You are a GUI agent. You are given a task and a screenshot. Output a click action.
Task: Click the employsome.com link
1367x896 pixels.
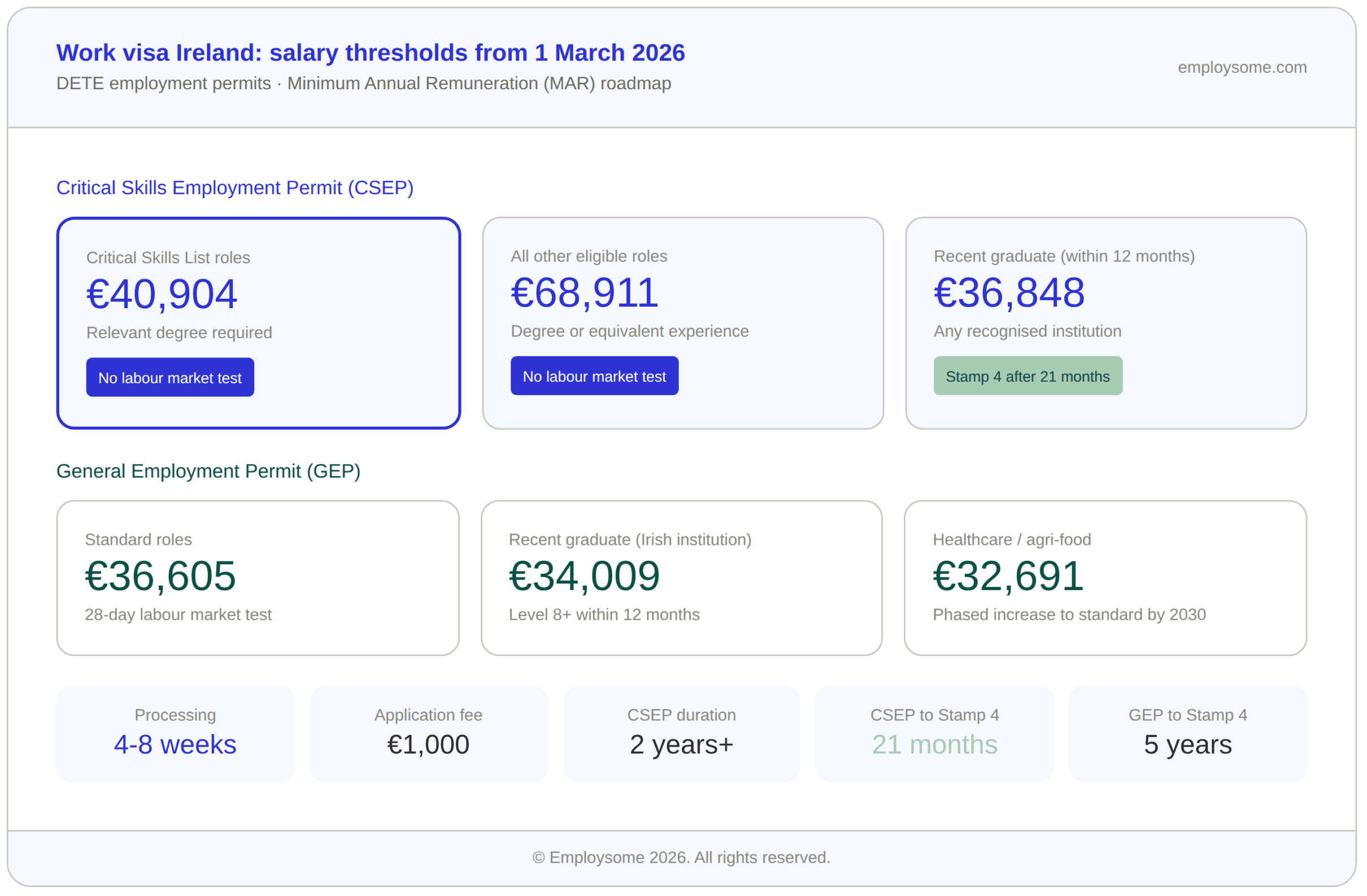point(1242,67)
